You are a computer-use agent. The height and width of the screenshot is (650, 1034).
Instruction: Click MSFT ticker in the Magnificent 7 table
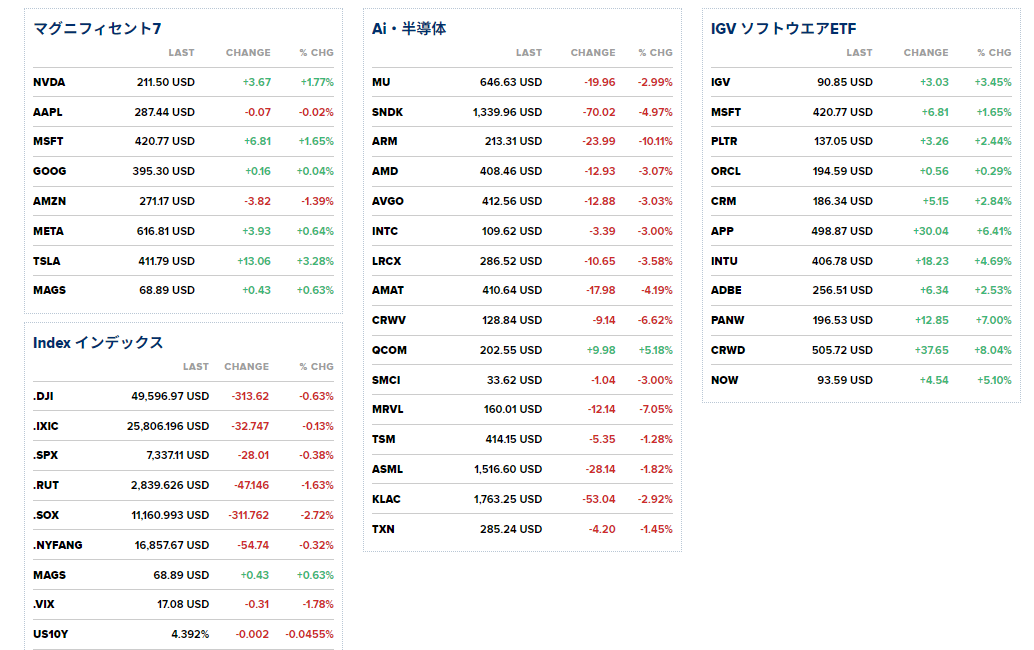(48, 141)
